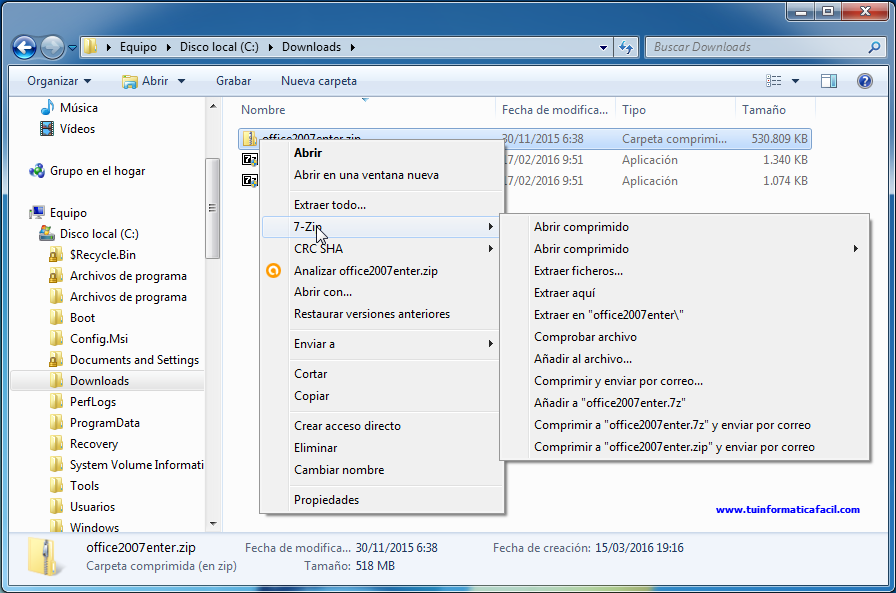The height and width of the screenshot is (593, 896).
Task: Click the Forward navigation arrow
Action: (52, 47)
